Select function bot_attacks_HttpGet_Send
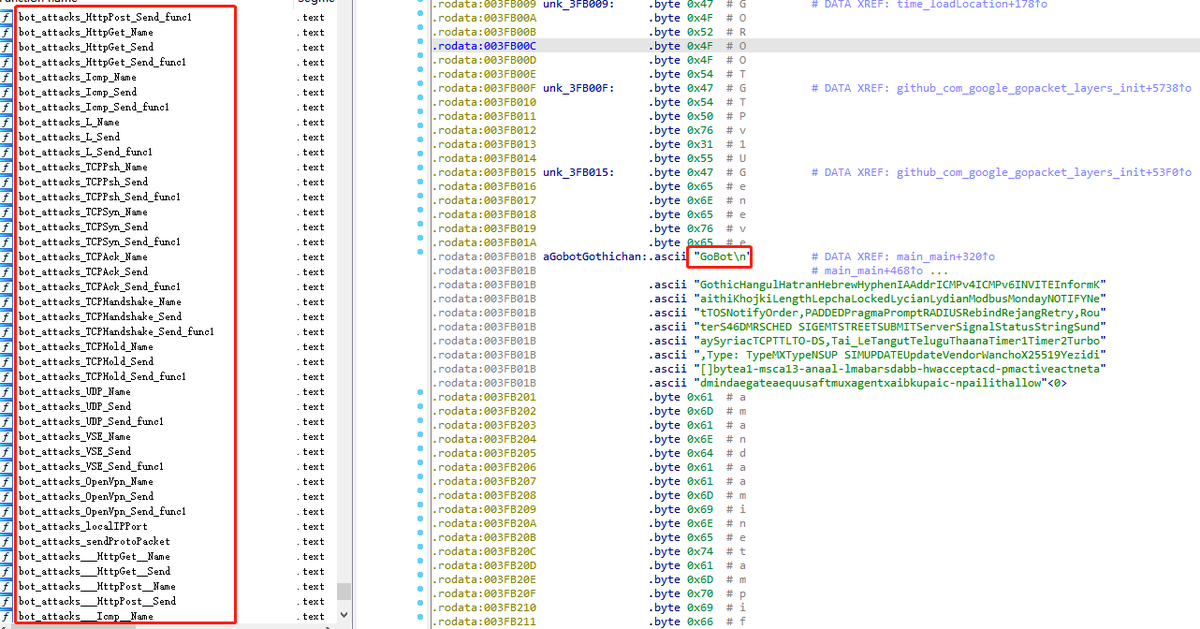Screen dimensions: 1200x629 click(x=86, y=47)
